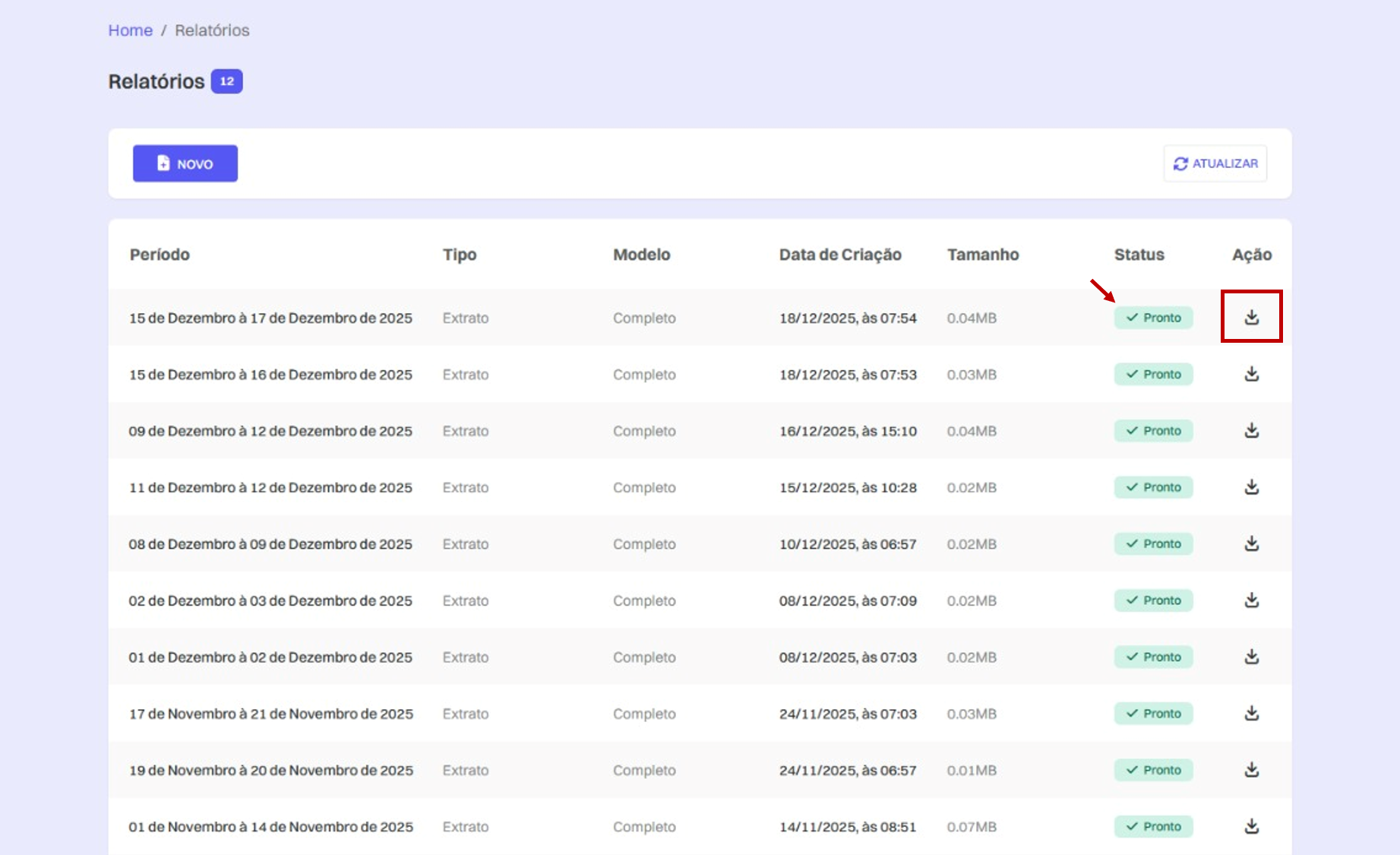Download the 15 to 17 de Dezembro report
The image size is (1400, 855).
point(1251,317)
